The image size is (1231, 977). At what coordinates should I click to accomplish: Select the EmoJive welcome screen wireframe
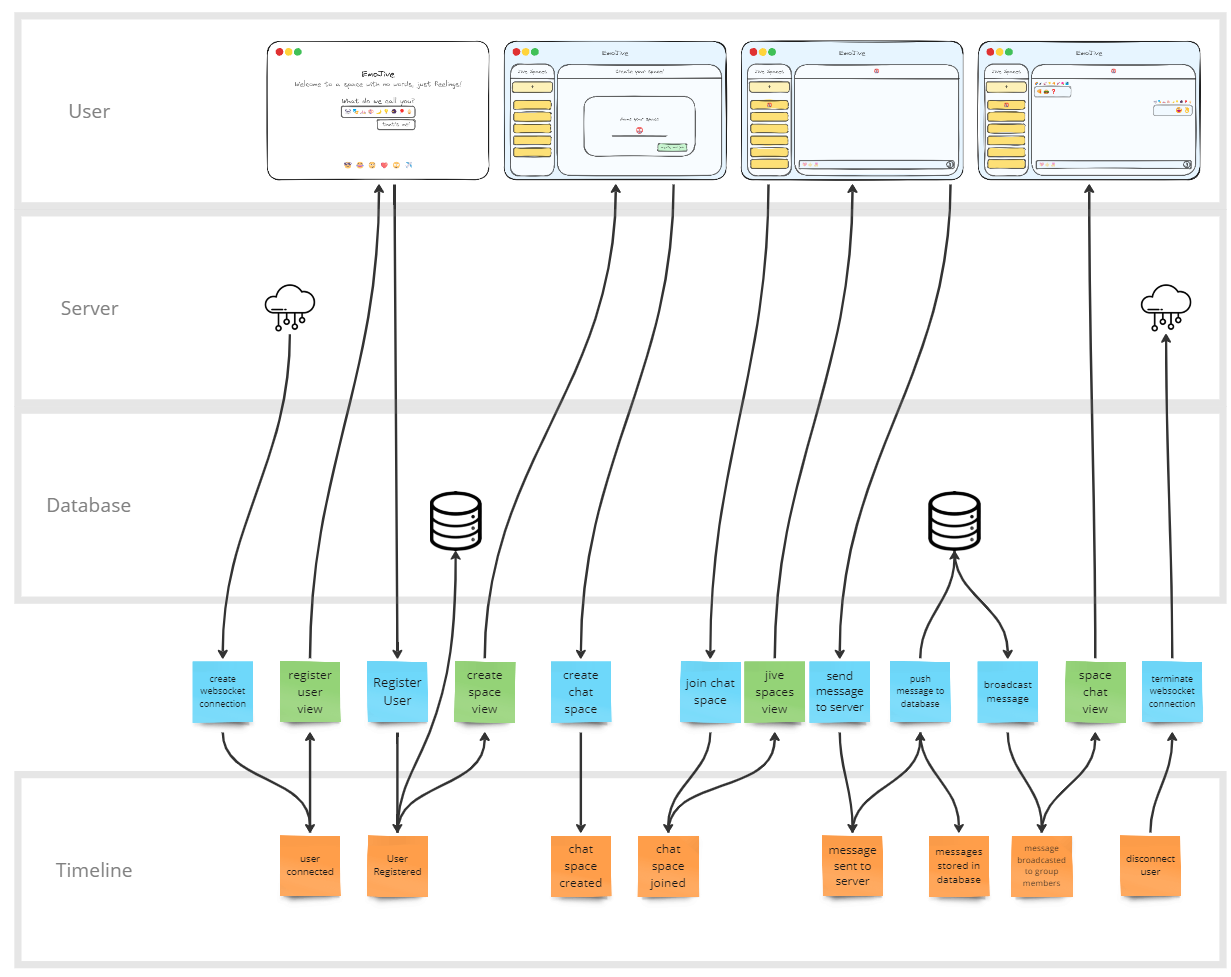click(x=378, y=110)
